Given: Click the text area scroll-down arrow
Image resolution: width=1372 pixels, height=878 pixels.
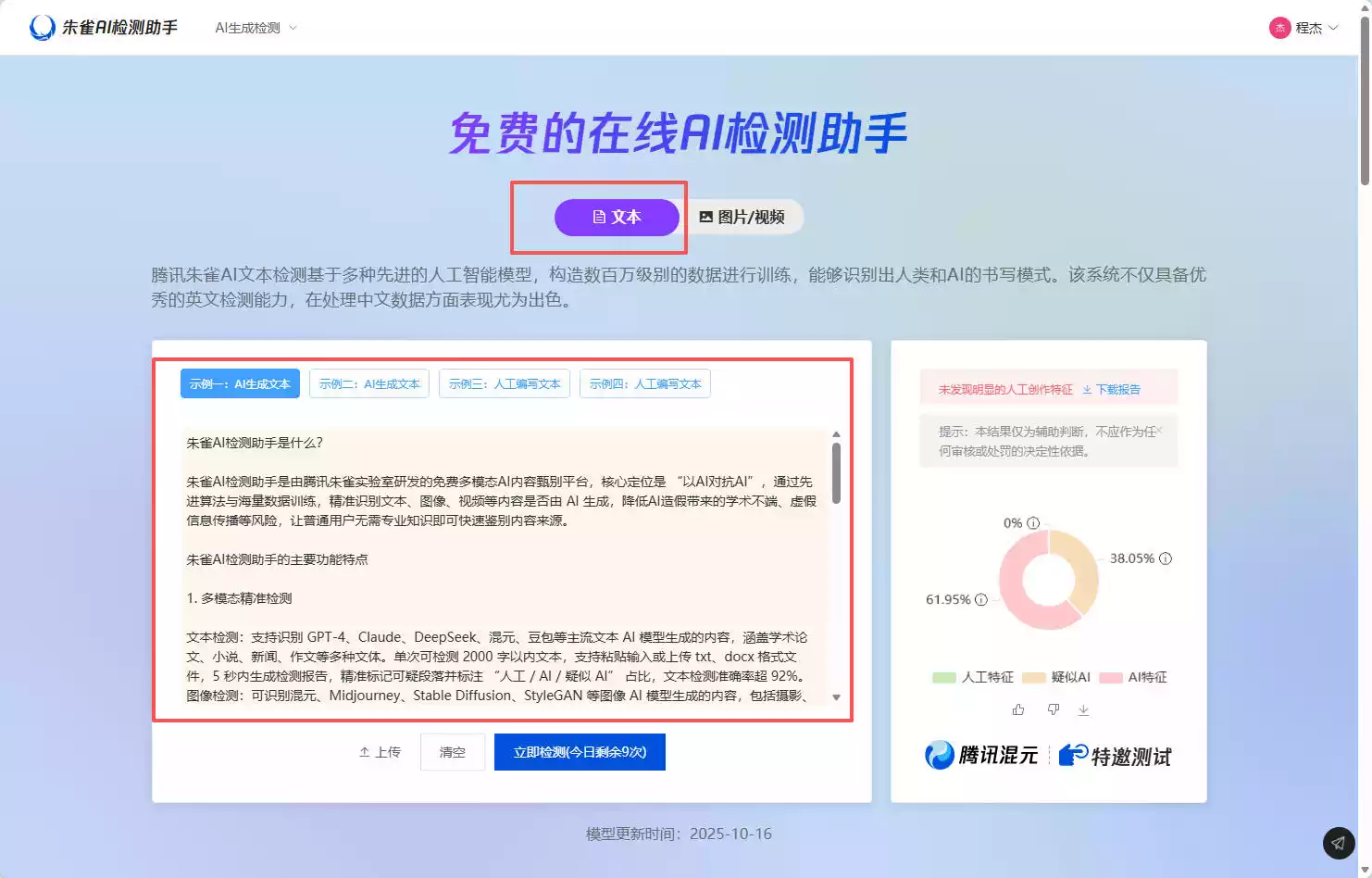Looking at the screenshot, I should click(x=836, y=697).
